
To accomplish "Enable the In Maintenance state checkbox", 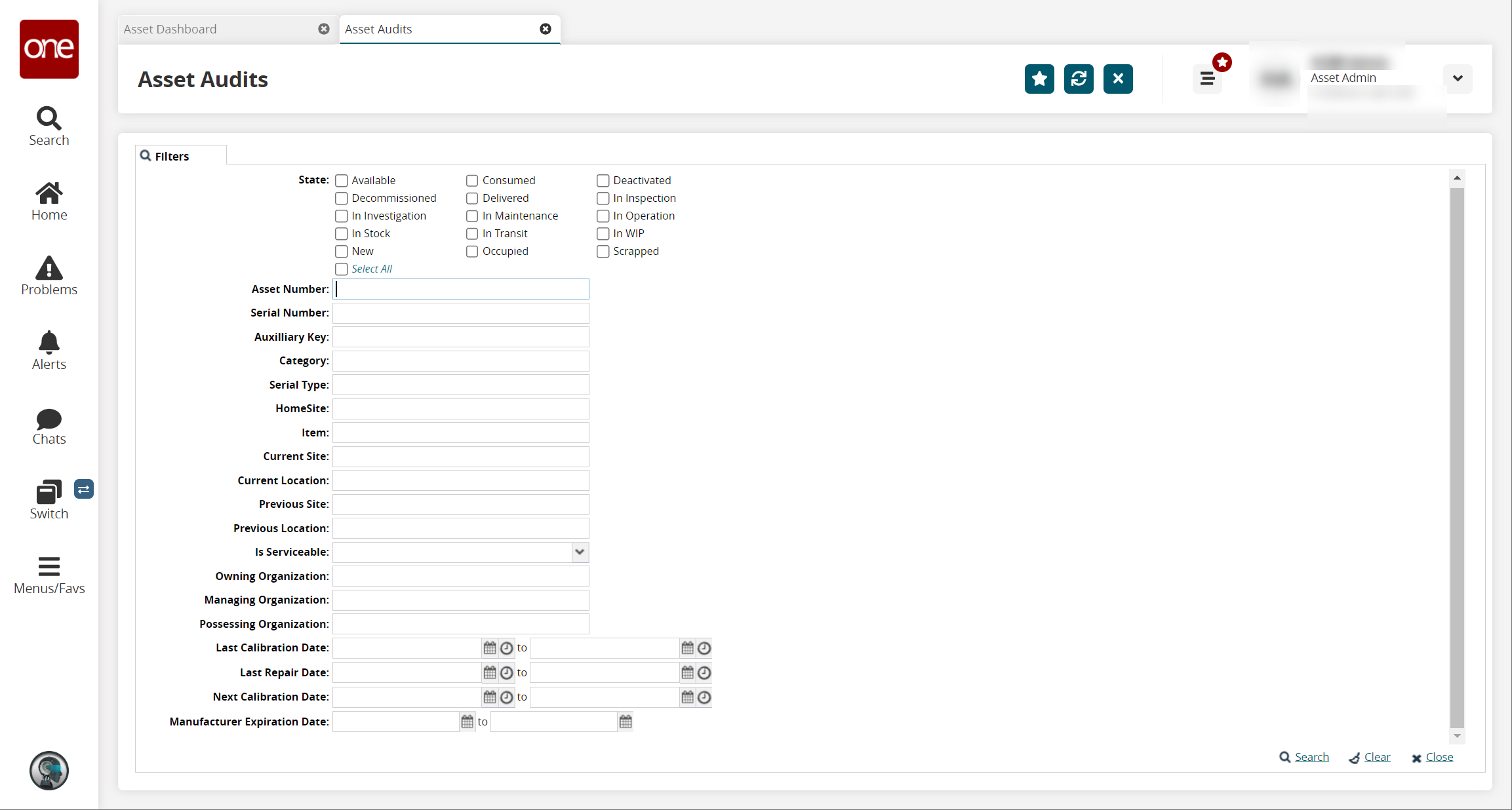I will pos(472,216).
